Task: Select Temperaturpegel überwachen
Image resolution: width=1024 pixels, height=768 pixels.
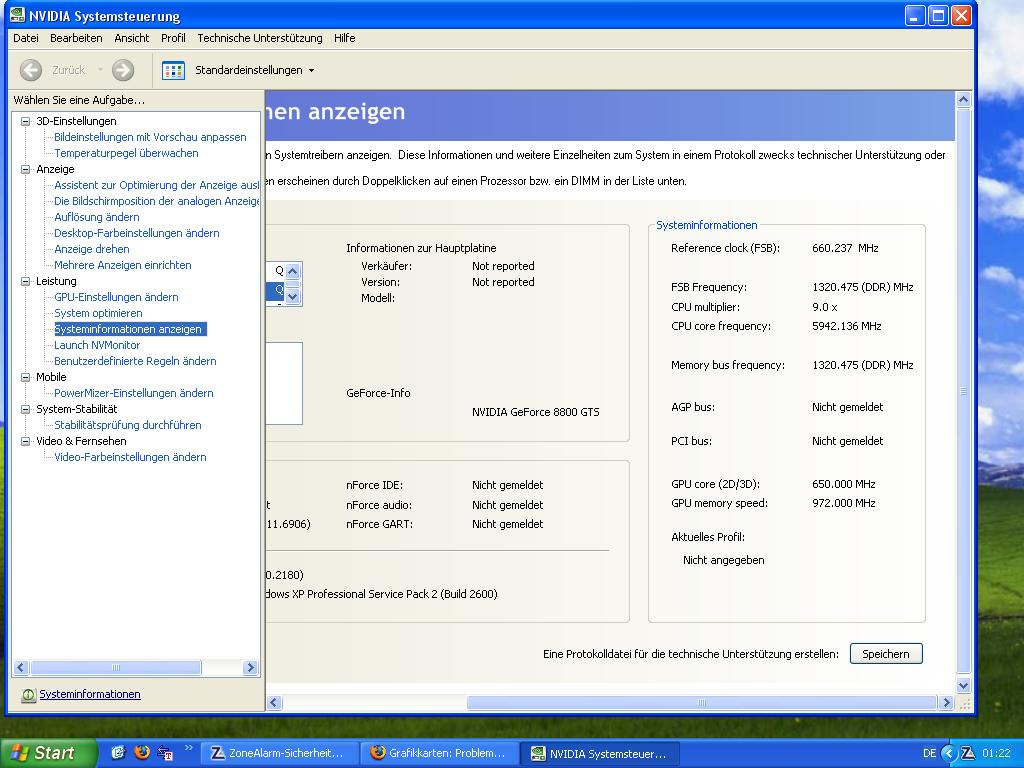Action: (126, 153)
